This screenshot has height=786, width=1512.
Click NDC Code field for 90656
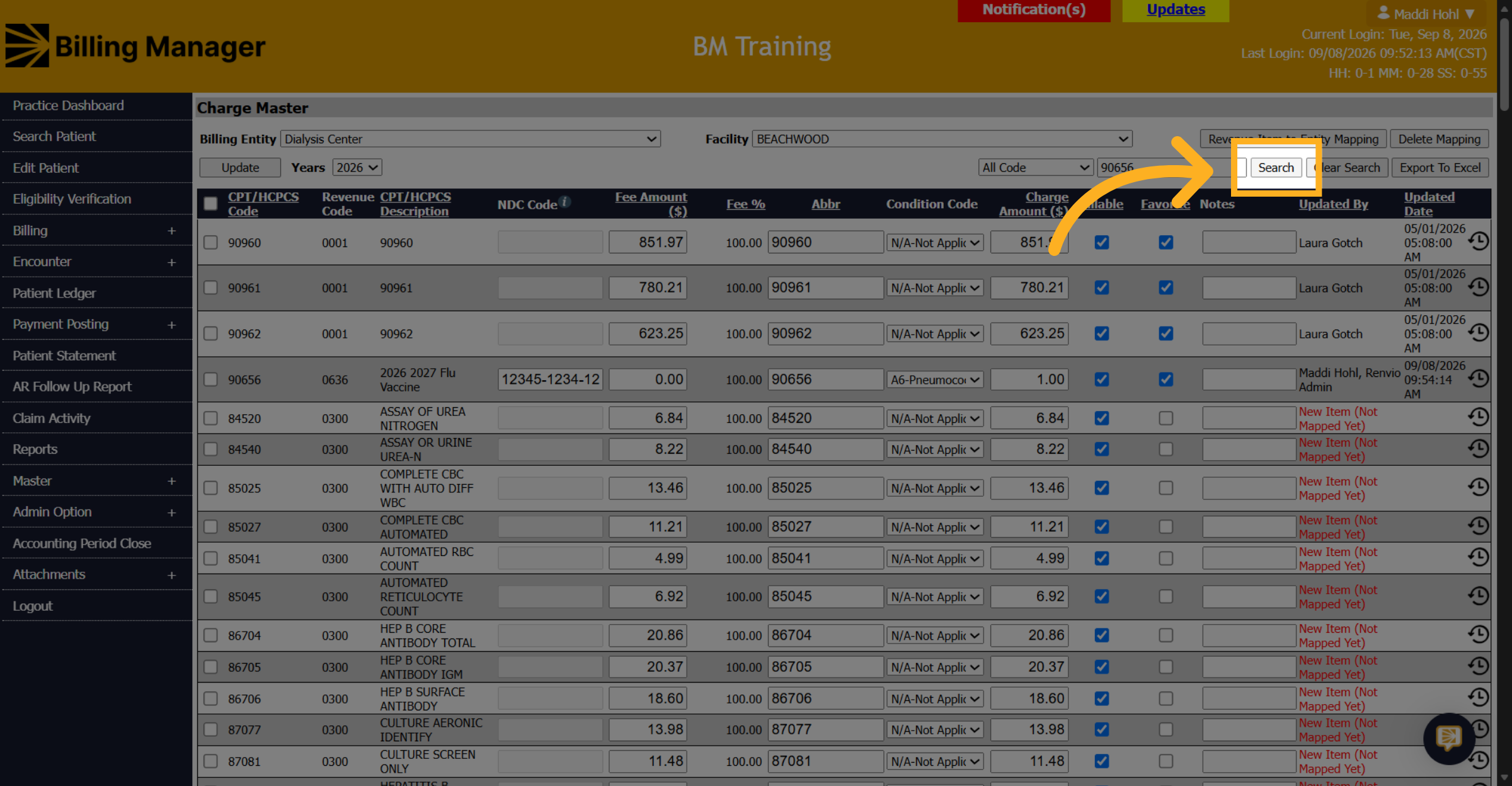550,379
